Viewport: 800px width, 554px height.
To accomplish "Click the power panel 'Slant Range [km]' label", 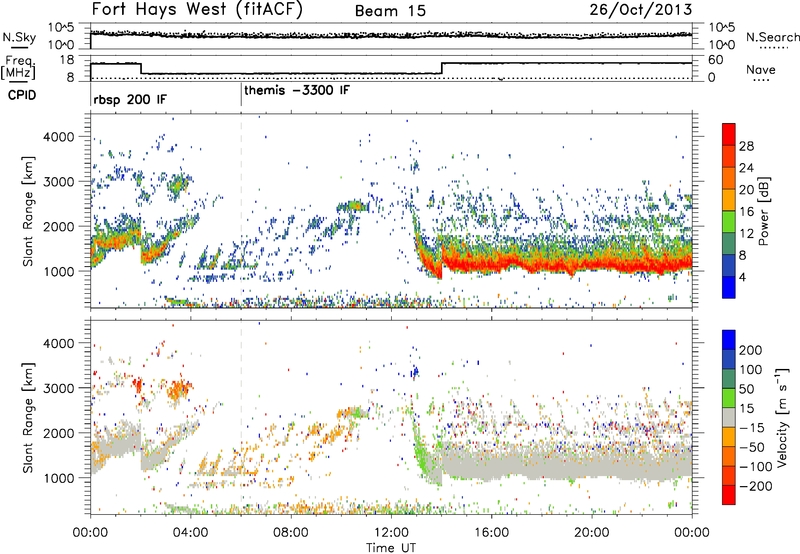I will pos(28,211).
